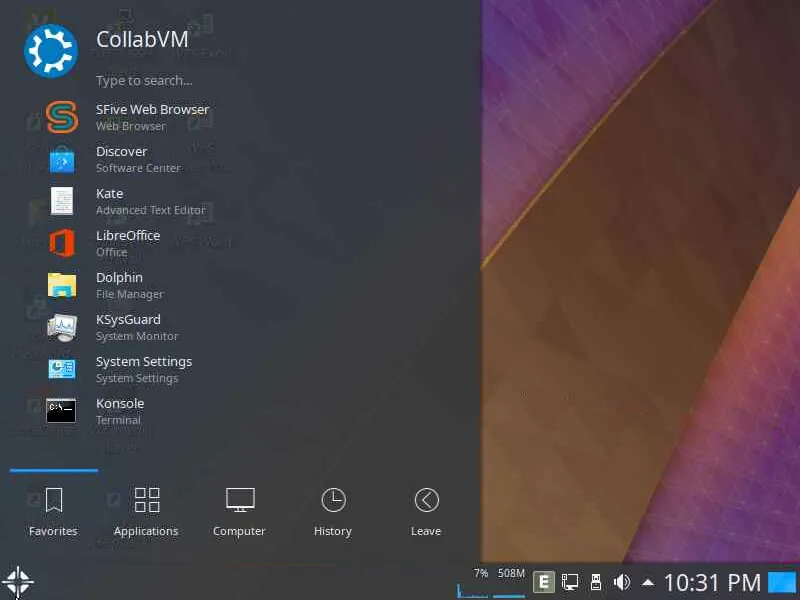
Task: Switch to the History tab
Action: click(333, 512)
